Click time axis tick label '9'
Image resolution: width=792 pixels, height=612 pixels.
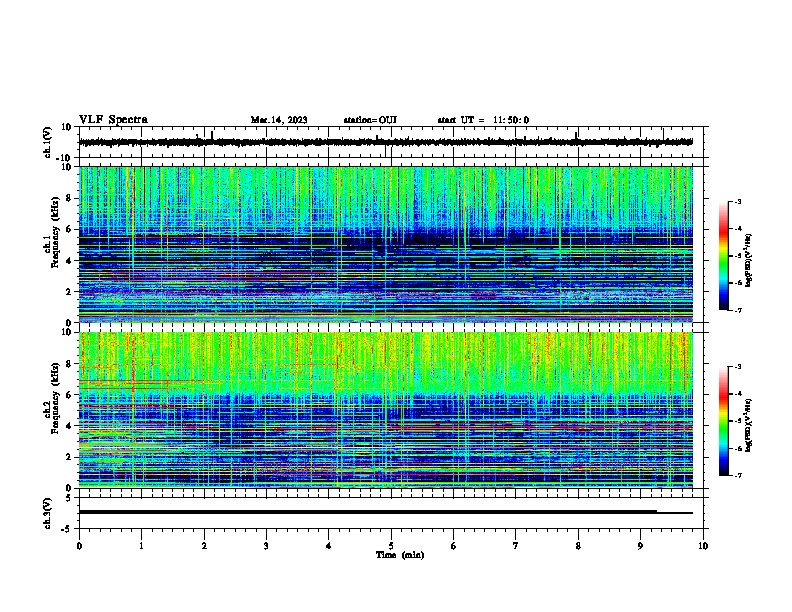click(640, 546)
